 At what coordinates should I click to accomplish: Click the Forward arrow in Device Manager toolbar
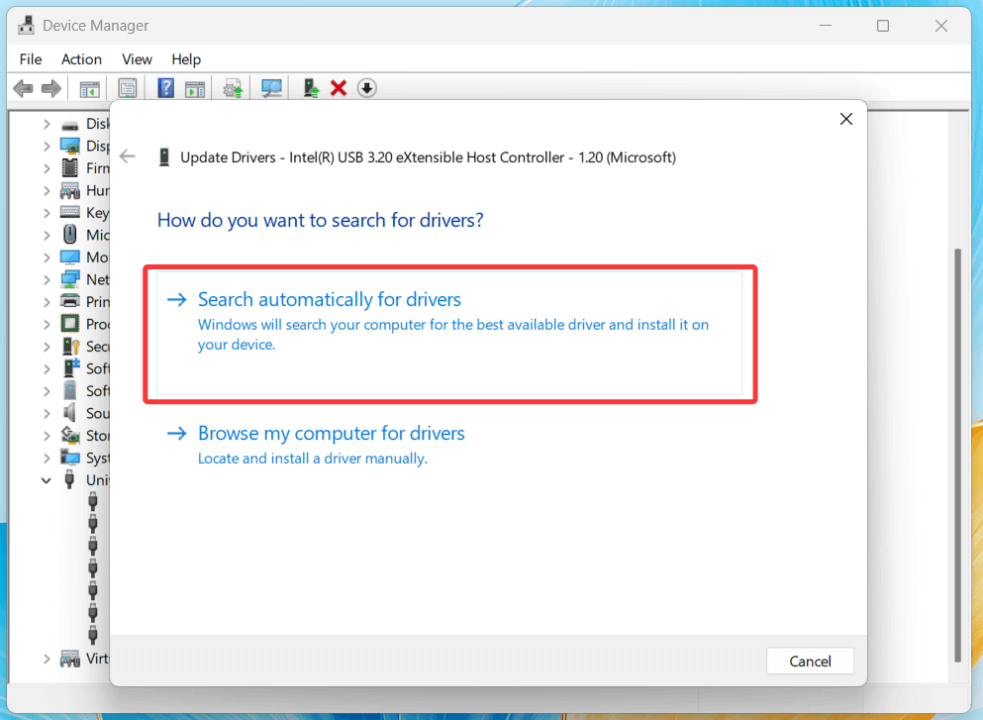51,89
